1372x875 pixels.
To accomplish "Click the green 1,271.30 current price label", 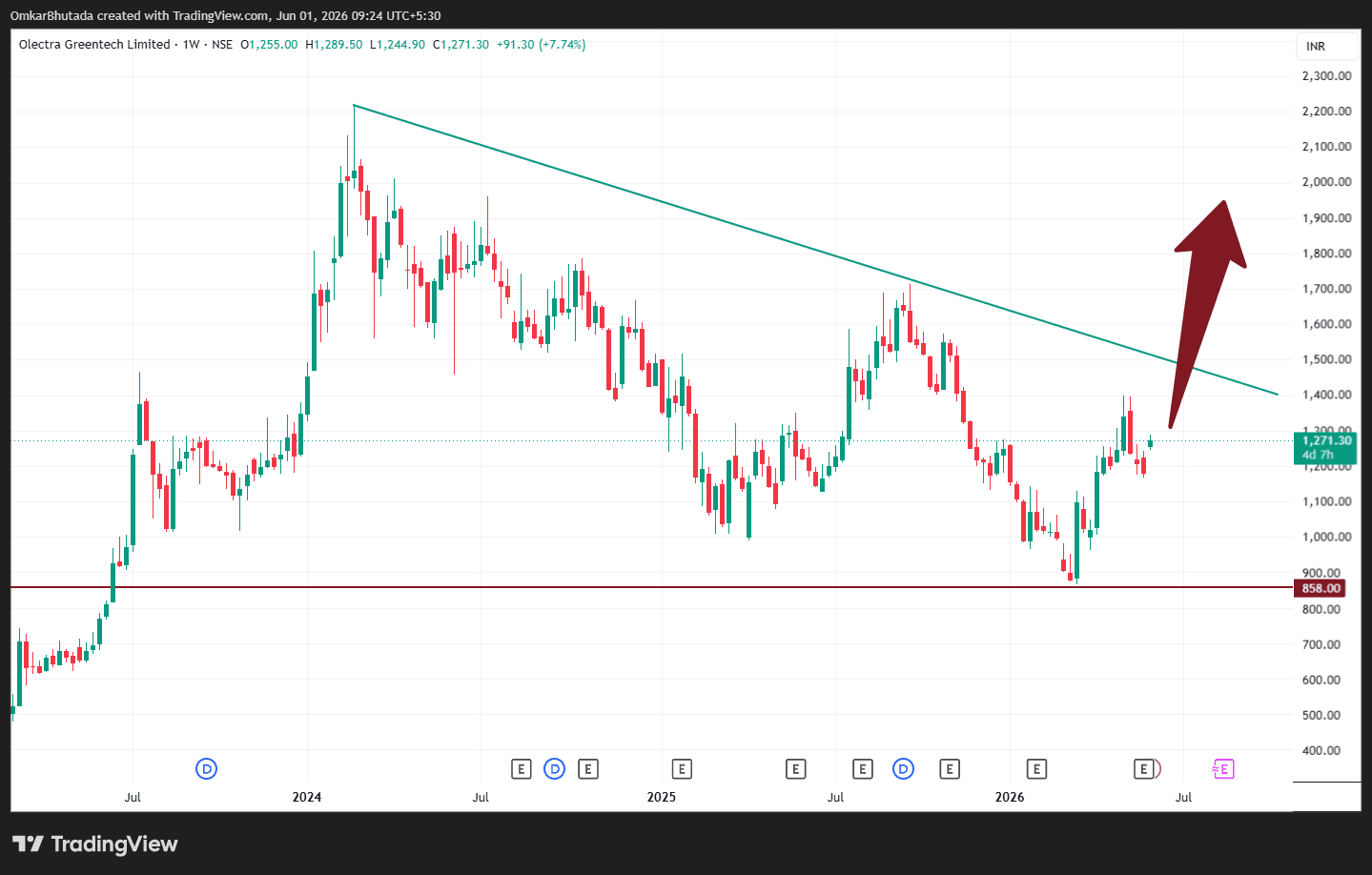I will coord(1326,447).
